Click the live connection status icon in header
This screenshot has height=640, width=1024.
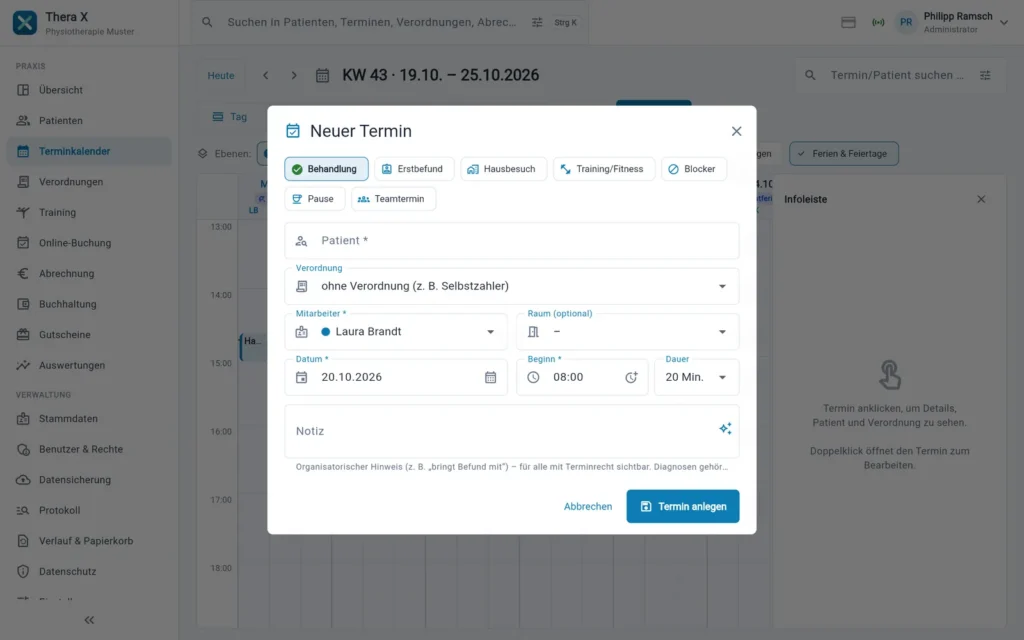coord(878,22)
